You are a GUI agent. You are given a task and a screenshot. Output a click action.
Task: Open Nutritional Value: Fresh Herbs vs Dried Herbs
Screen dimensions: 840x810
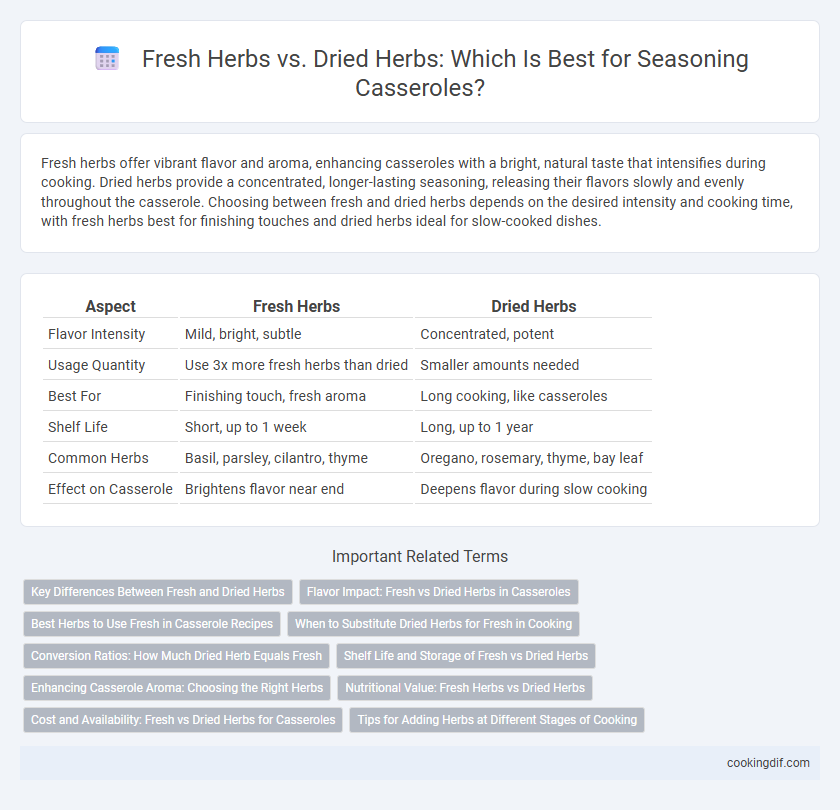pyautogui.click(x=465, y=688)
